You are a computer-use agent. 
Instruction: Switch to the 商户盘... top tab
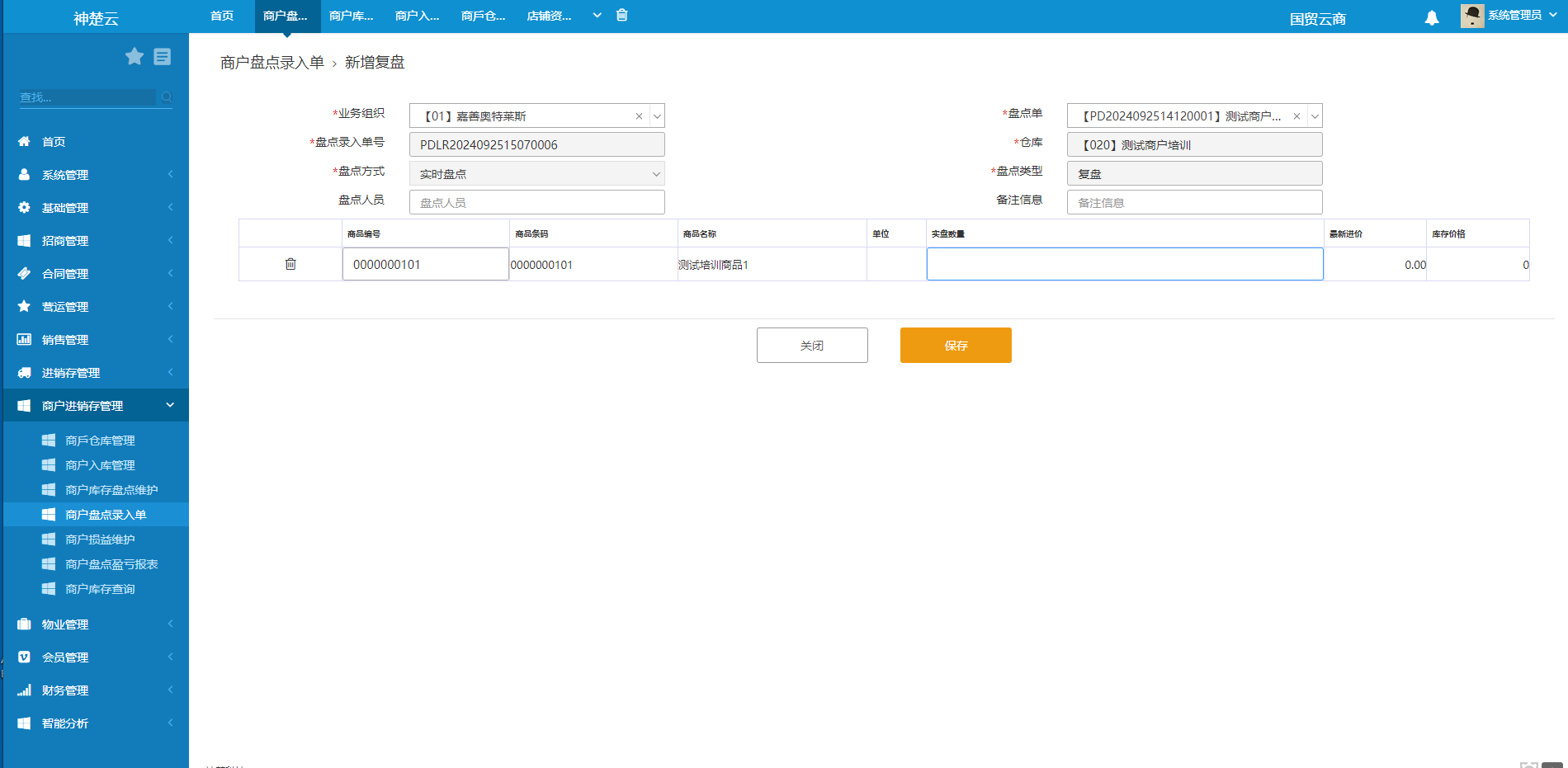coord(286,16)
